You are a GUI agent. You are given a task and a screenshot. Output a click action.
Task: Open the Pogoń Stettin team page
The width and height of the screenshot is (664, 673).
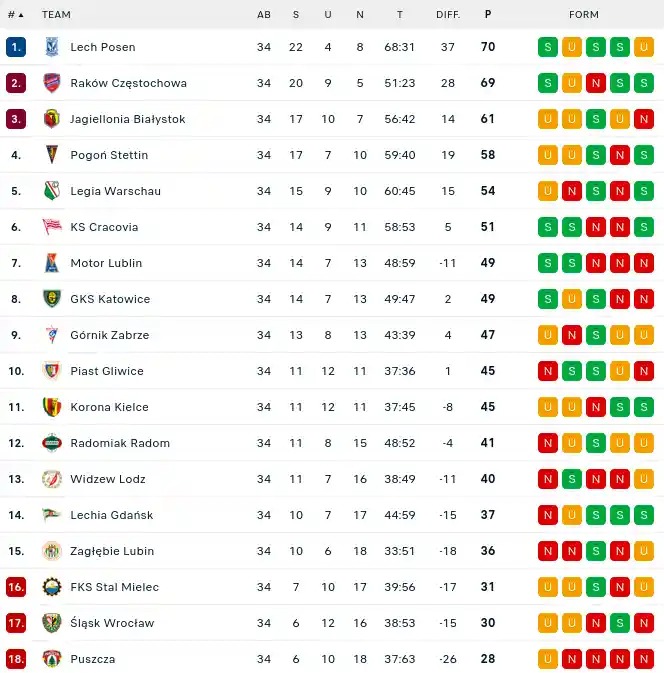pos(109,155)
